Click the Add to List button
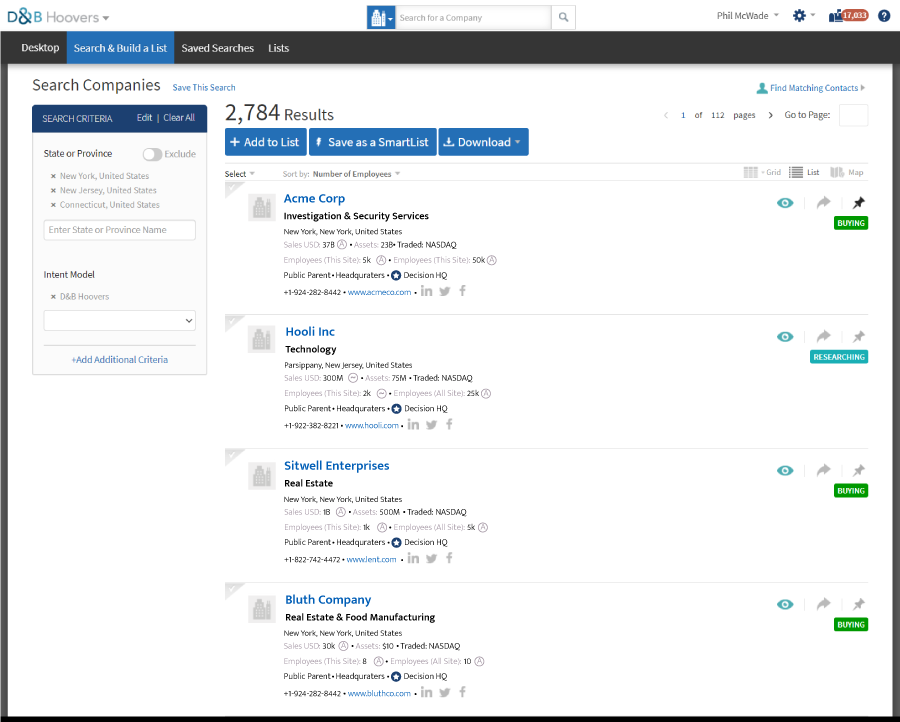 (x=266, y=142)
